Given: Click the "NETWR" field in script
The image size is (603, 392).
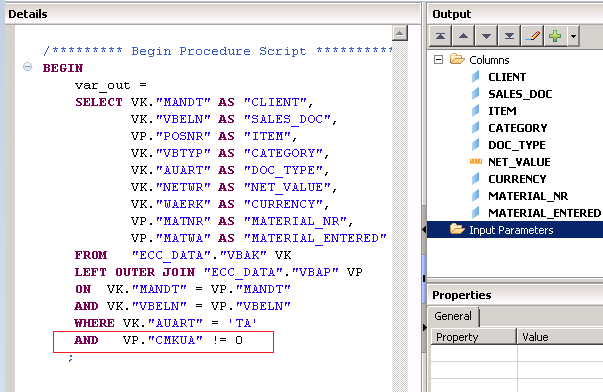Looking at the screenshot, I should point(183,187).
